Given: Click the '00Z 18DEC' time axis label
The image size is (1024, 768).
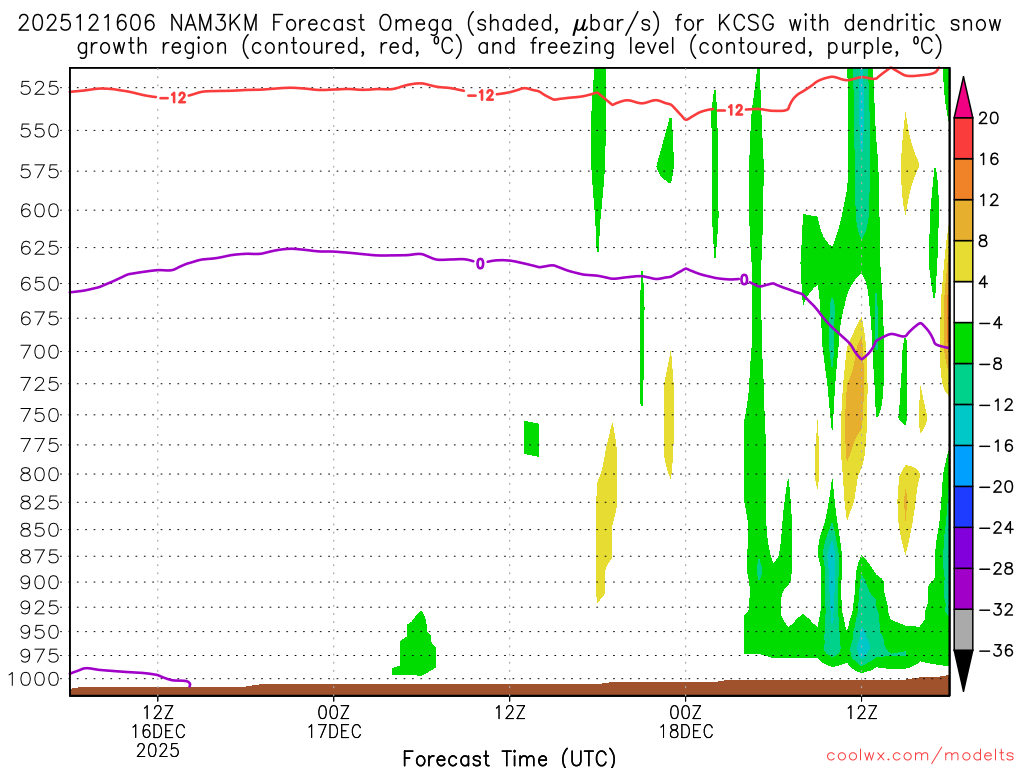Looking at the screenshot, I should click(x=686, y=721).
